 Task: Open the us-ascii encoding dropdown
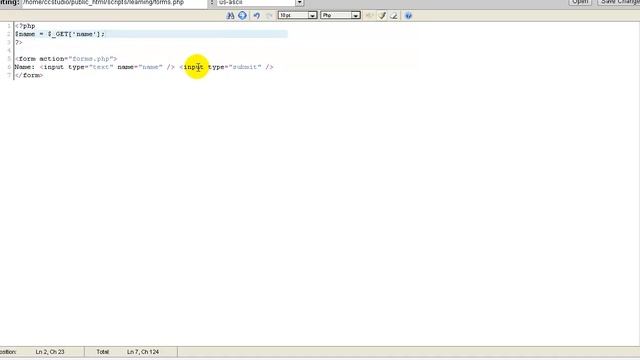coord(260,2)
